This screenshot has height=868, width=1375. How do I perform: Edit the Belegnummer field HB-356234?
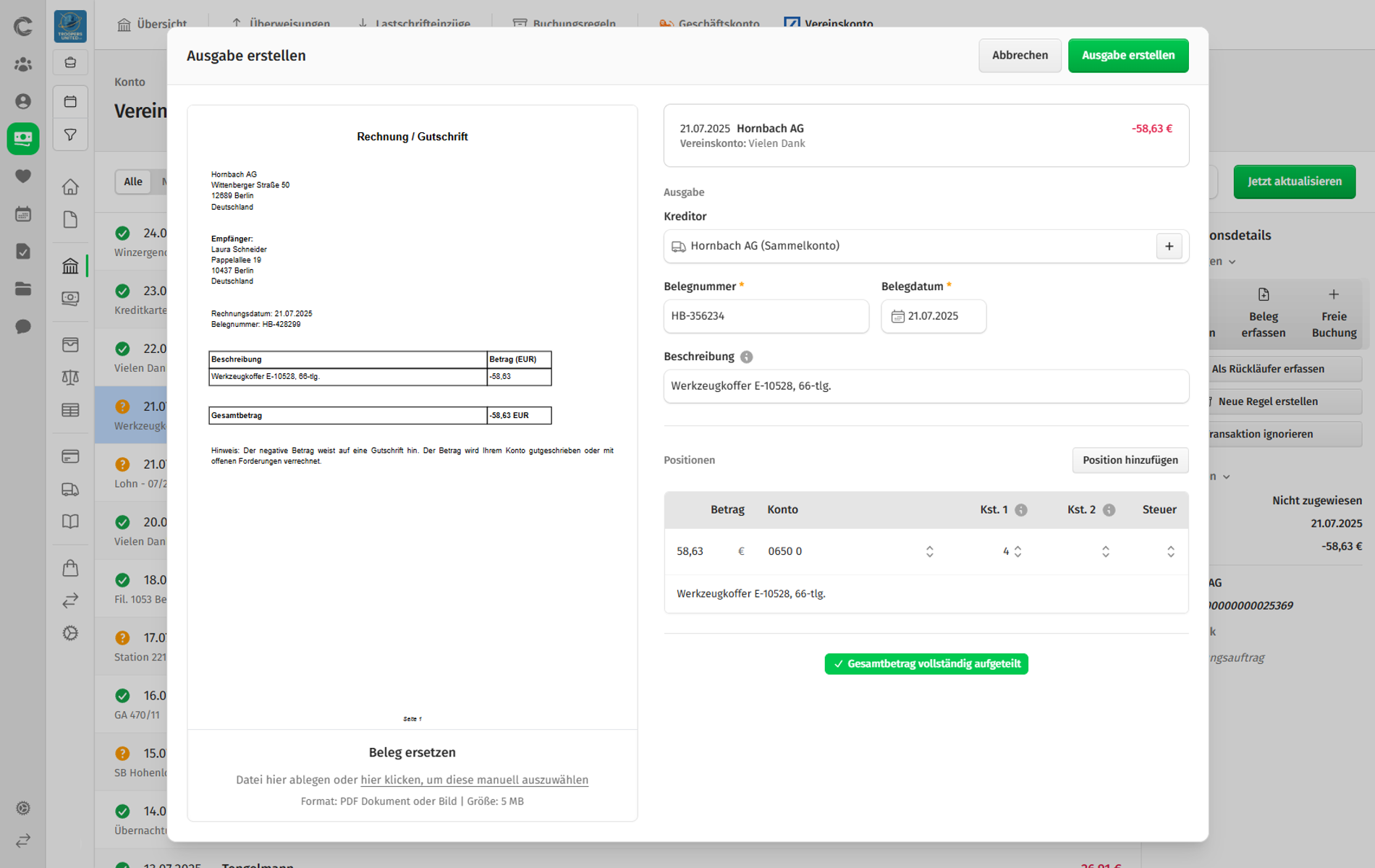[766, 316]
